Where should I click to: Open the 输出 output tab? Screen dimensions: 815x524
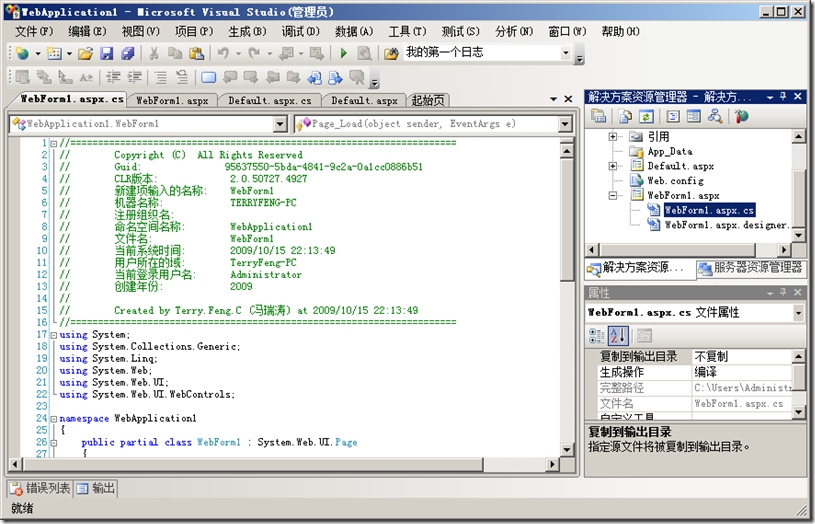(96, 488)
